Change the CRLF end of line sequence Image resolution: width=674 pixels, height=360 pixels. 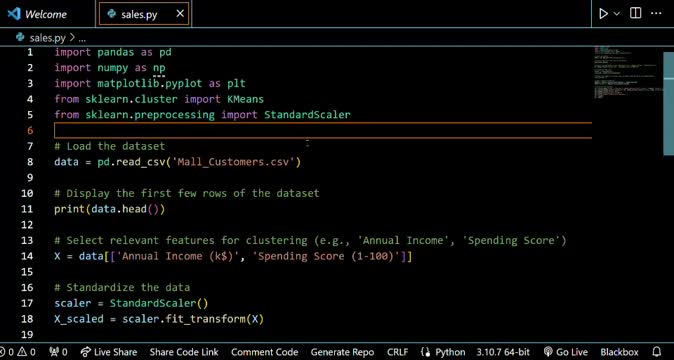click(398, 352)
